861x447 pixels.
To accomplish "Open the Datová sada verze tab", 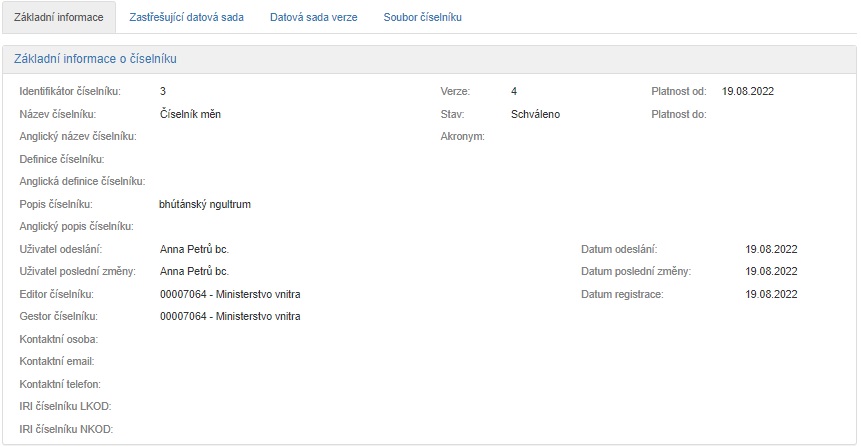I will 313,17.
